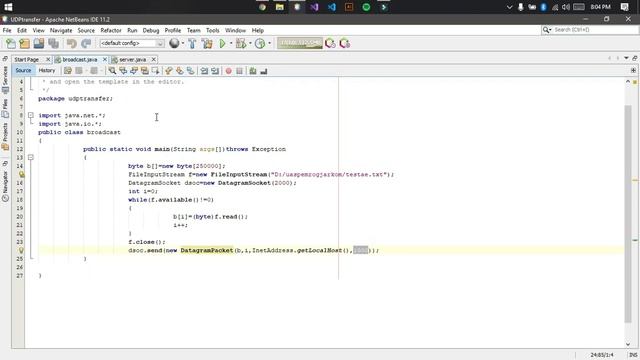Open the Edit menu

[22, 30]
